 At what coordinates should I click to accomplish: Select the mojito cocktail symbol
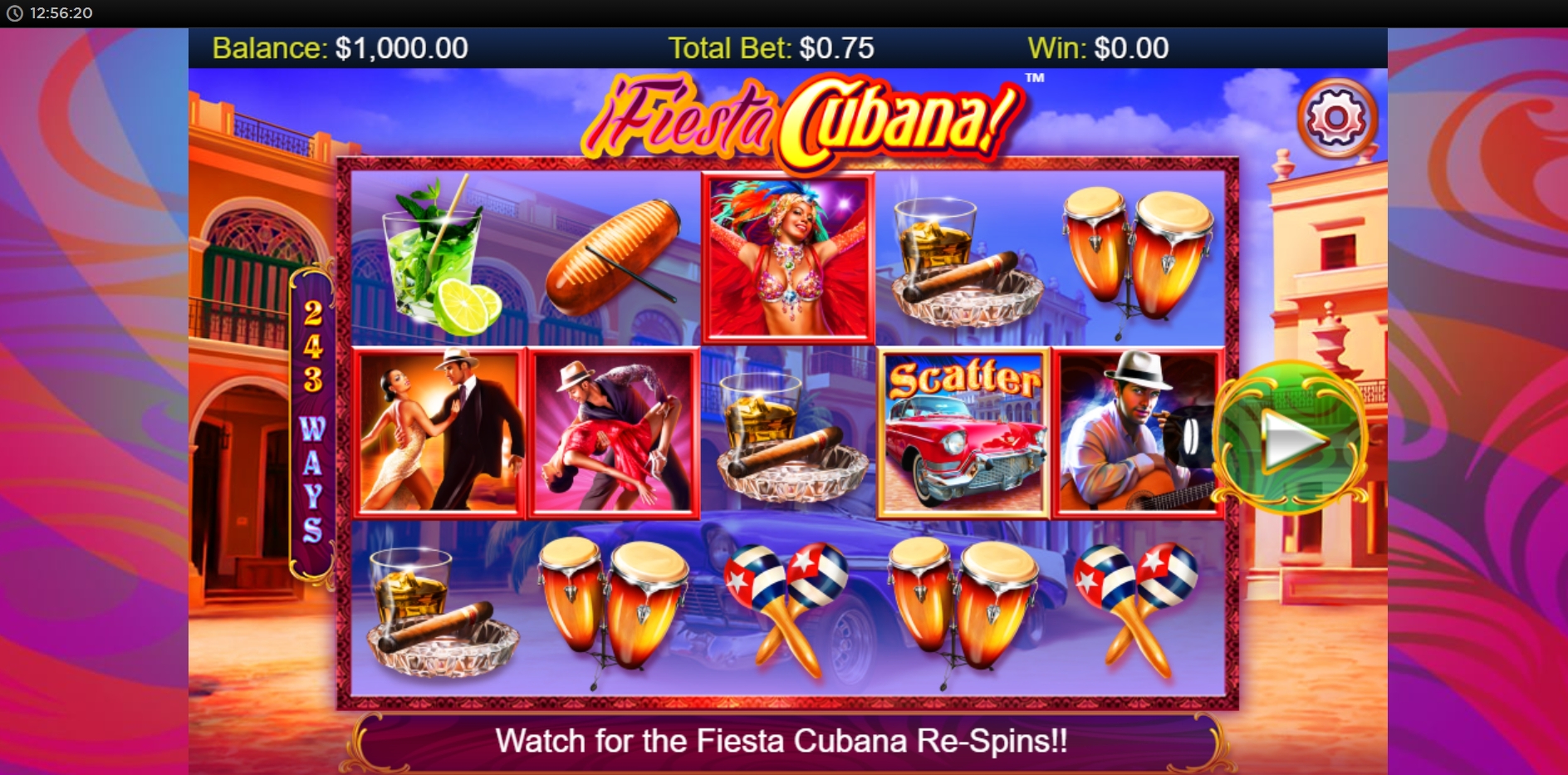pos(440,257)
